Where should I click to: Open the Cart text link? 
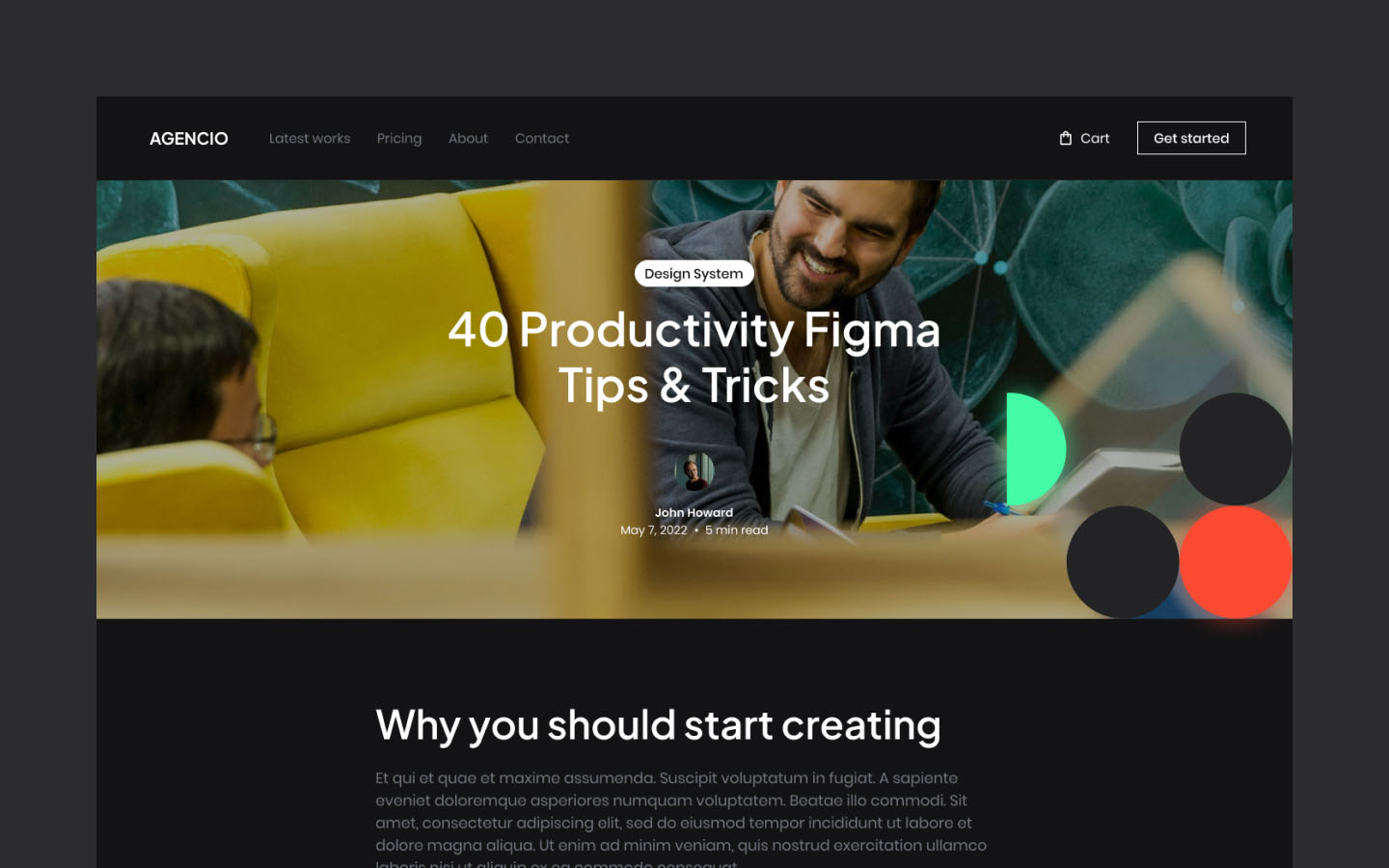1095,138
